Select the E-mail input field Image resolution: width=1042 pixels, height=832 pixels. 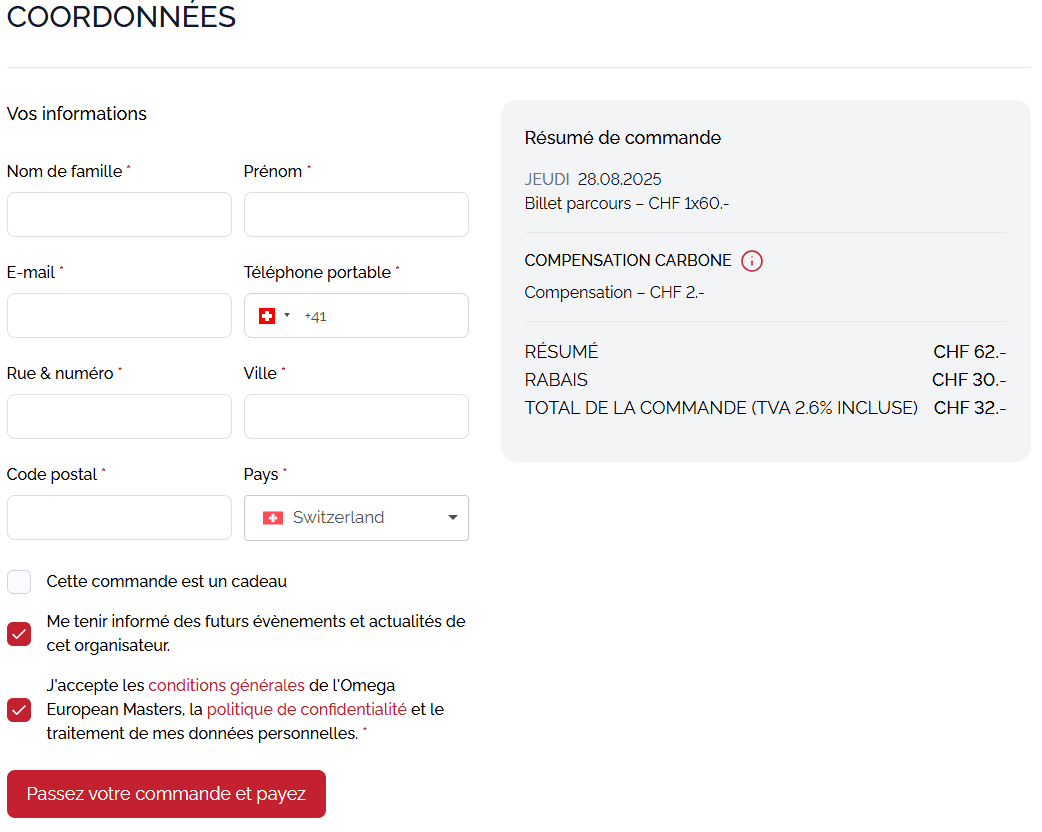pyautogui.click(x=119, y=316)
